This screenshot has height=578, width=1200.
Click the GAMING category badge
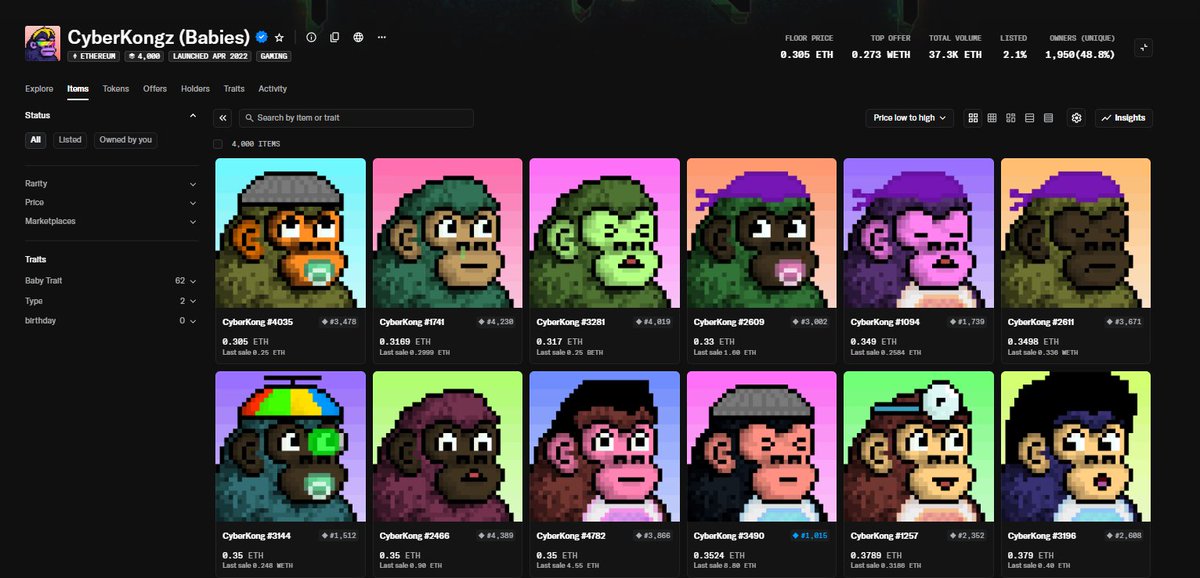click(276, 56)
